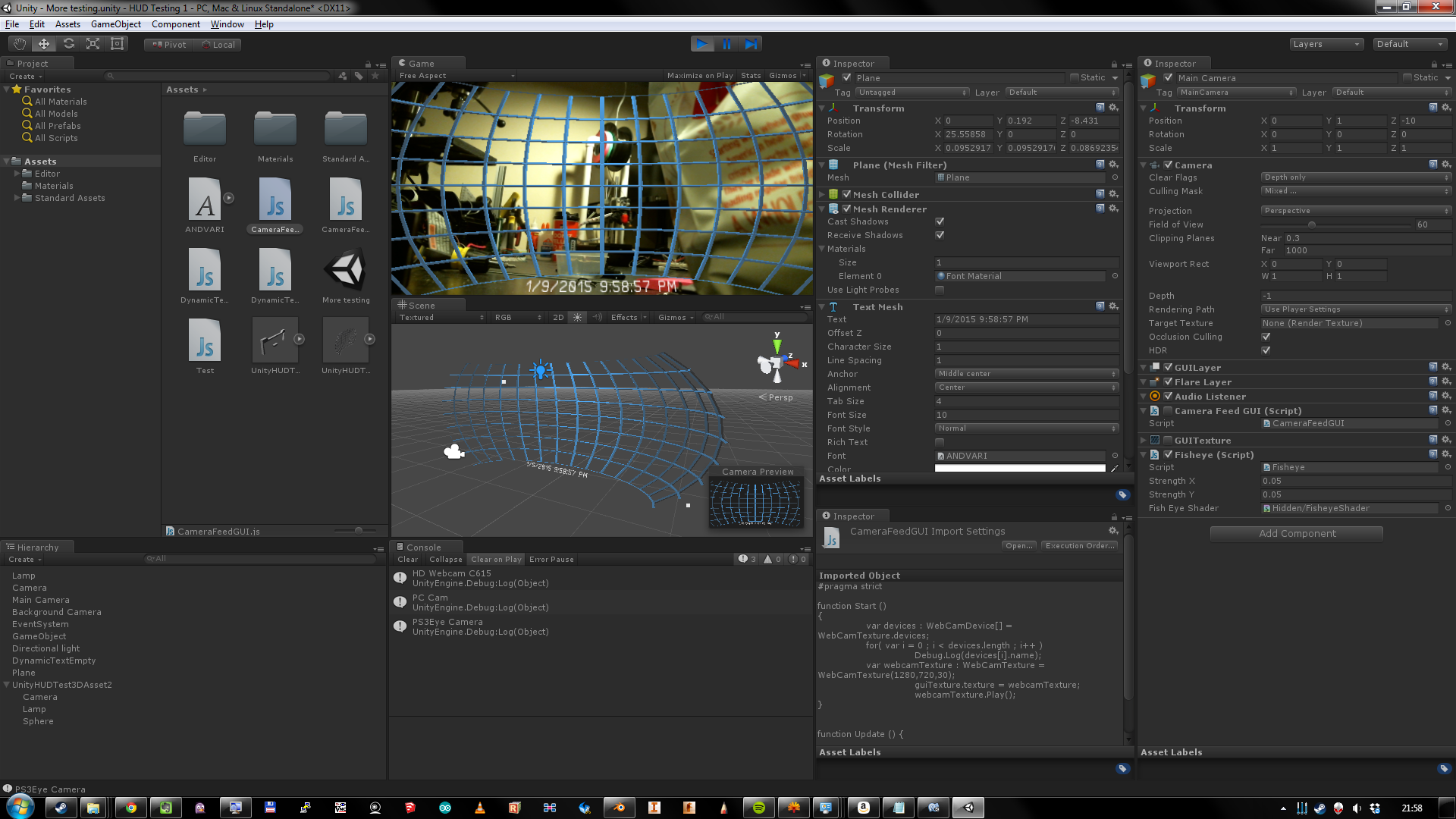Open the Anchor dropdown in Text Mesh

tap(1025, 373)
